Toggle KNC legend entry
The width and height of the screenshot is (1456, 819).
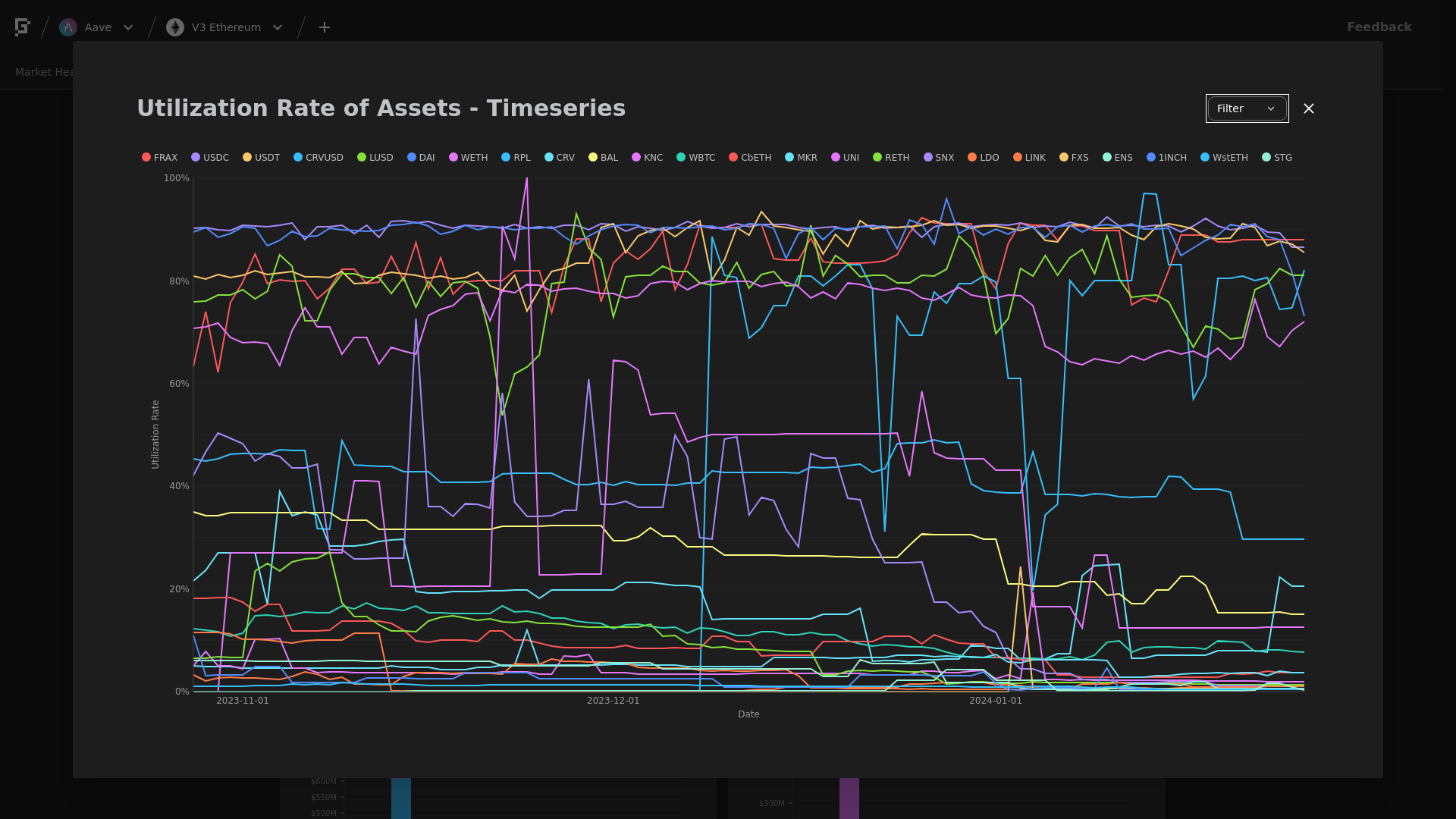[x=647, y=158]
